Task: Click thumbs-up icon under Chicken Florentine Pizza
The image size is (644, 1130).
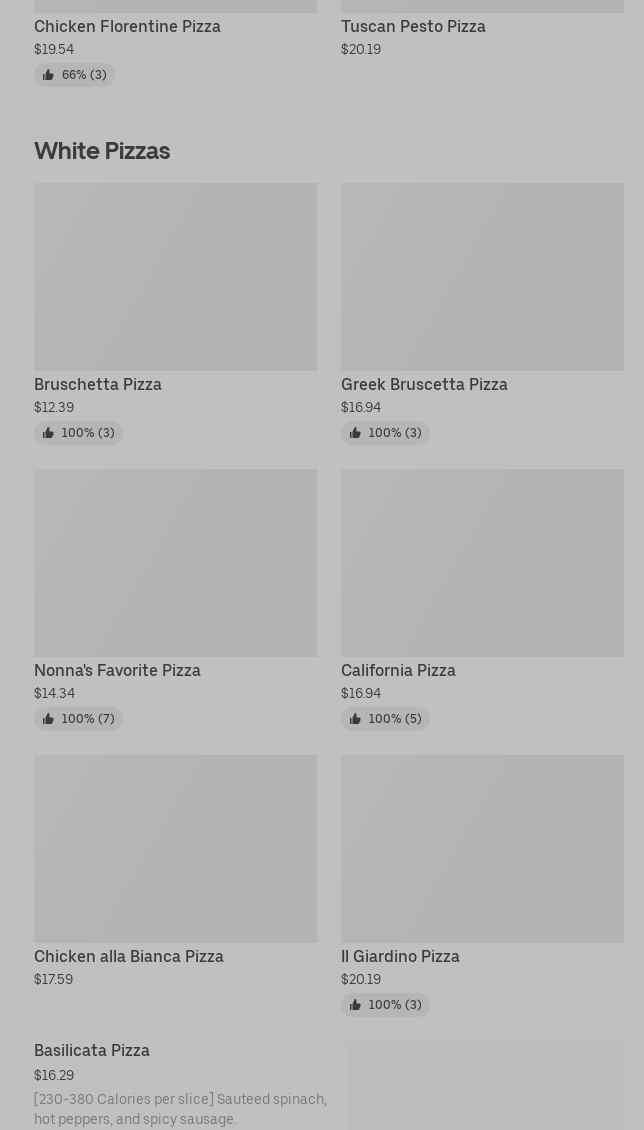Action: [48, 75]
